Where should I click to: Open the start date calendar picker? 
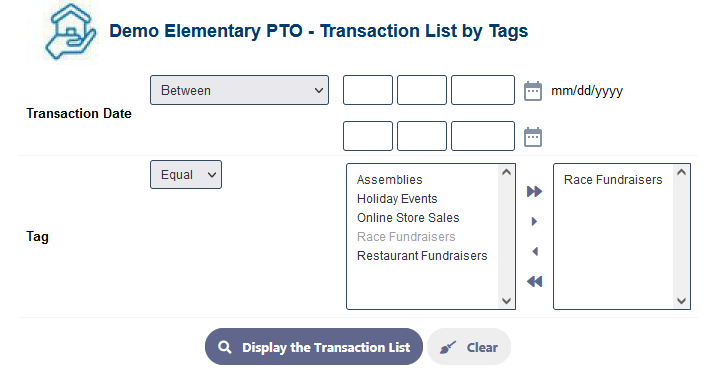(x=532, y=91)
